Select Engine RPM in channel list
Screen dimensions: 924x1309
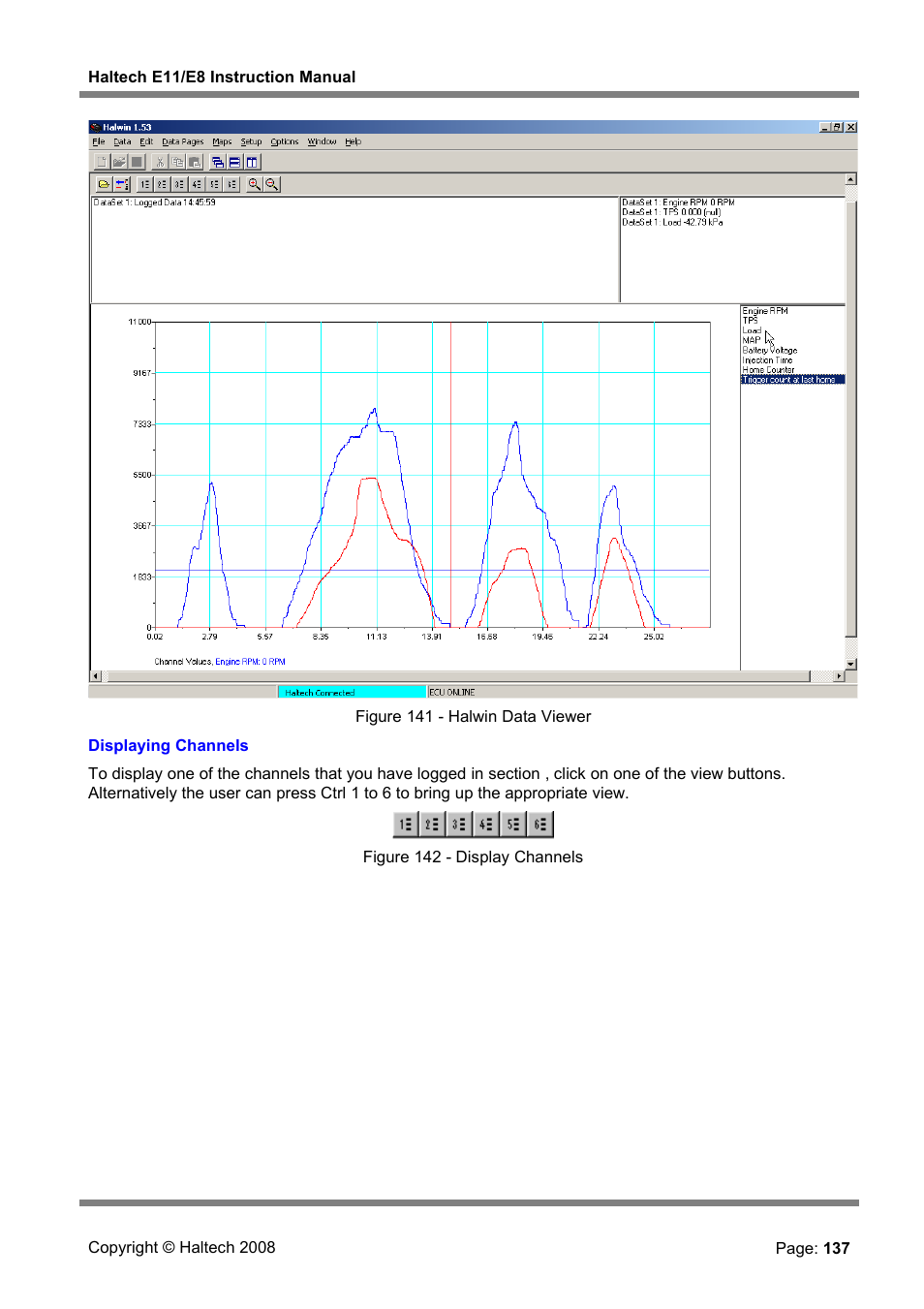click(765, 311)
